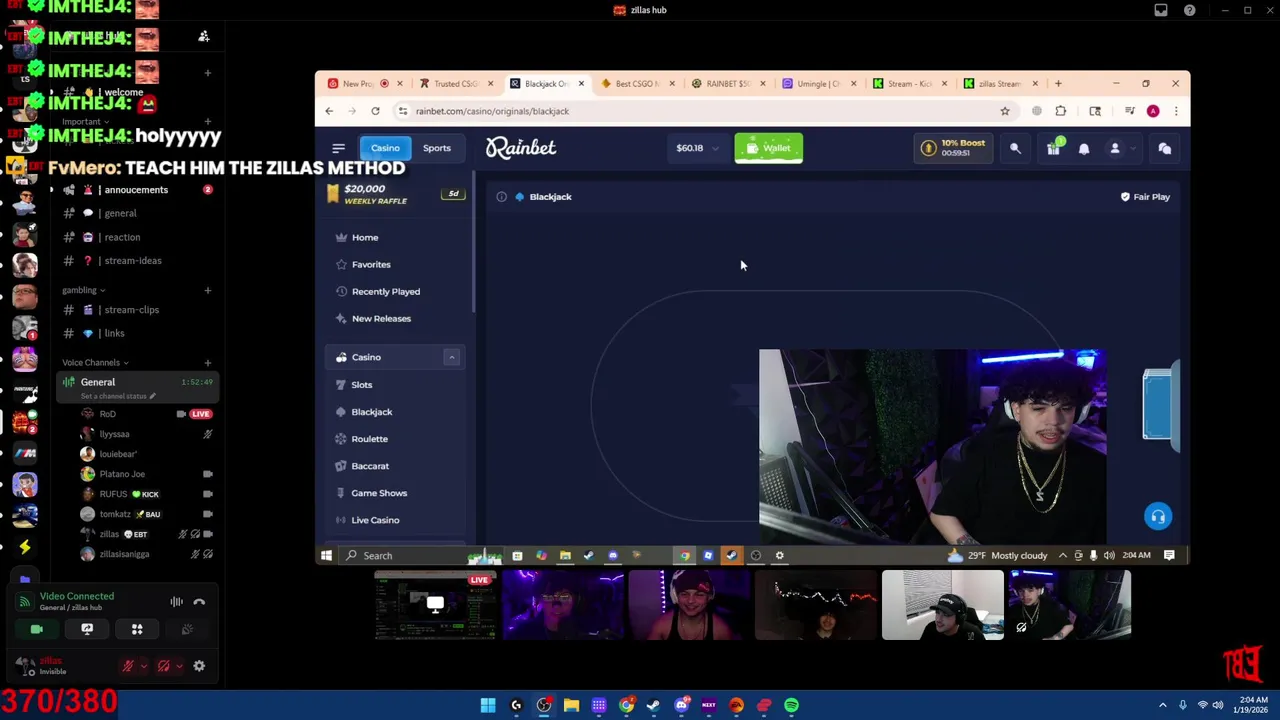Screen dimensions: 1280x720
Task: Expand Discord microphone options arrow
Action: point(144,666)
